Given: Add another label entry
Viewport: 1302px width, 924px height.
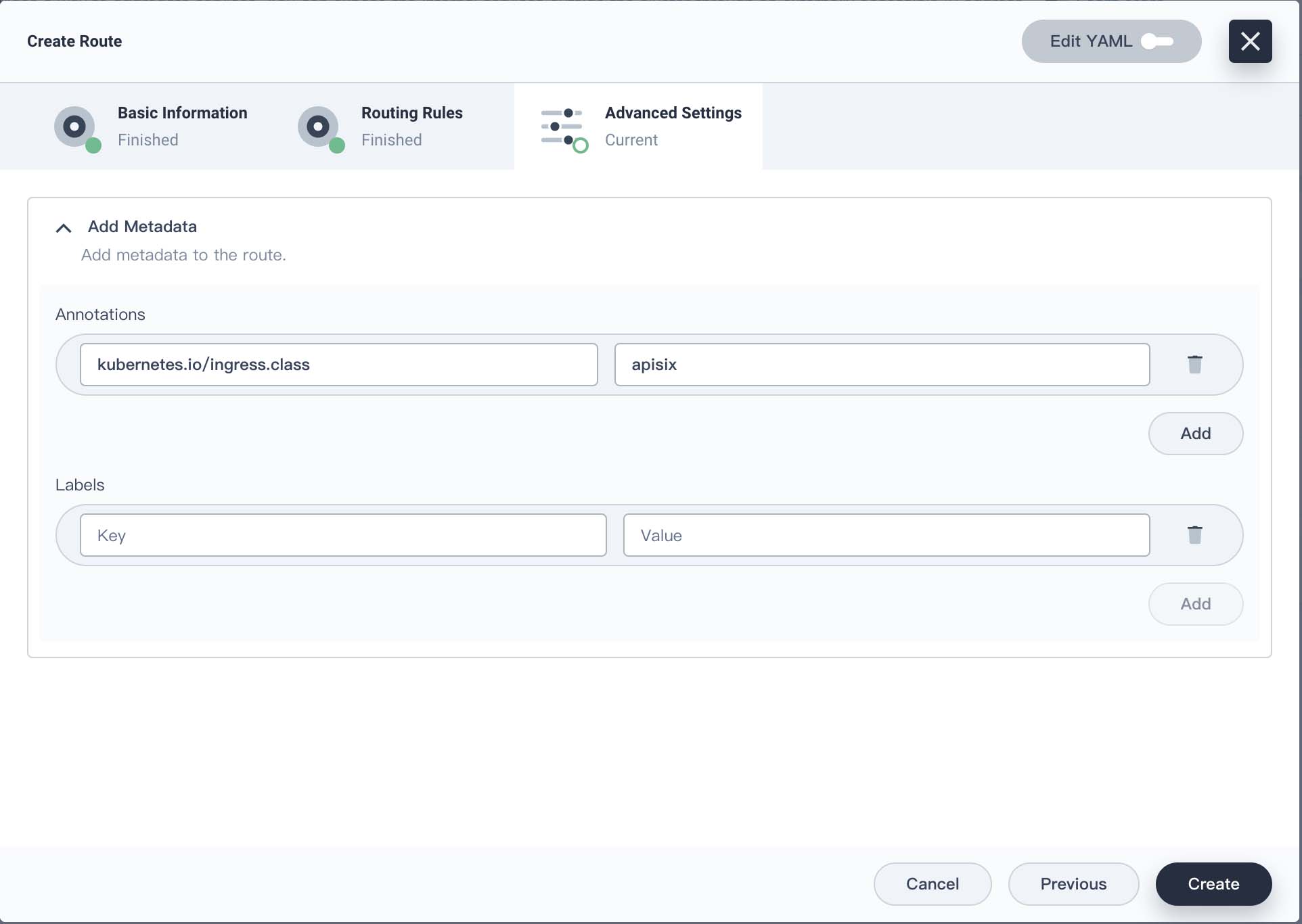Looking at the screenshot, I should (x=1195, y=604).
